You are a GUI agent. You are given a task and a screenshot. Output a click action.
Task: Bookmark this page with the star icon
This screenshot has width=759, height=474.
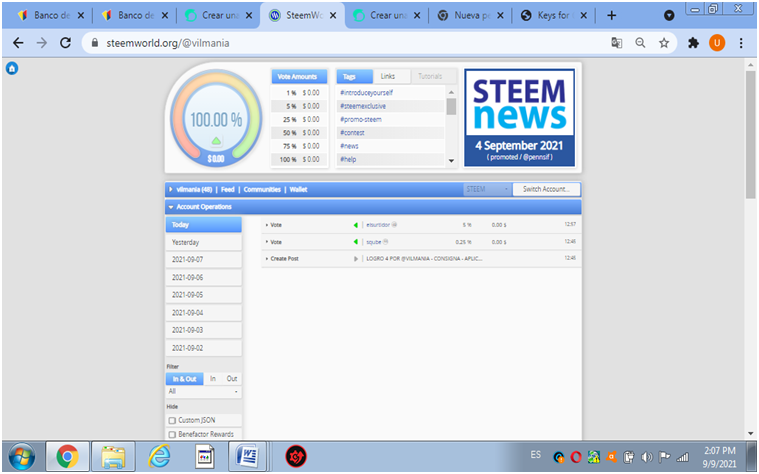(664, 43)
